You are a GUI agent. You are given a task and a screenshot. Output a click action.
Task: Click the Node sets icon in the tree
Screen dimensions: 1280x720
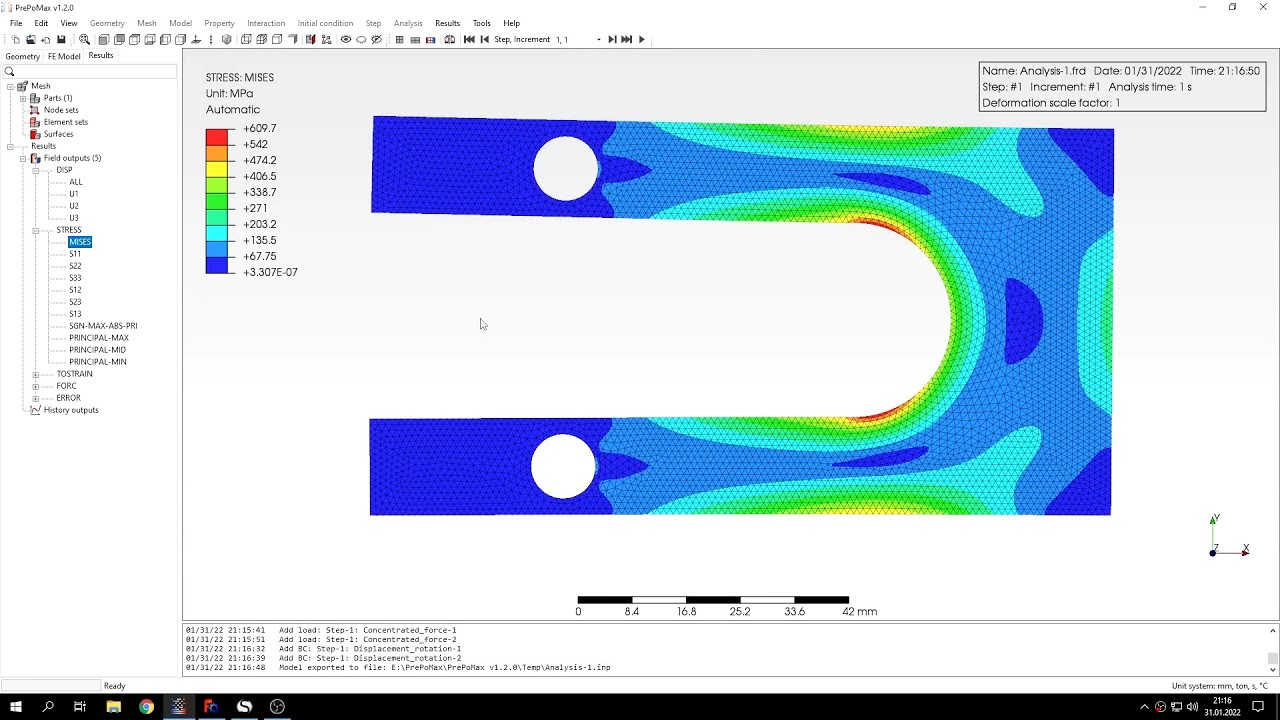click(35, 110)
